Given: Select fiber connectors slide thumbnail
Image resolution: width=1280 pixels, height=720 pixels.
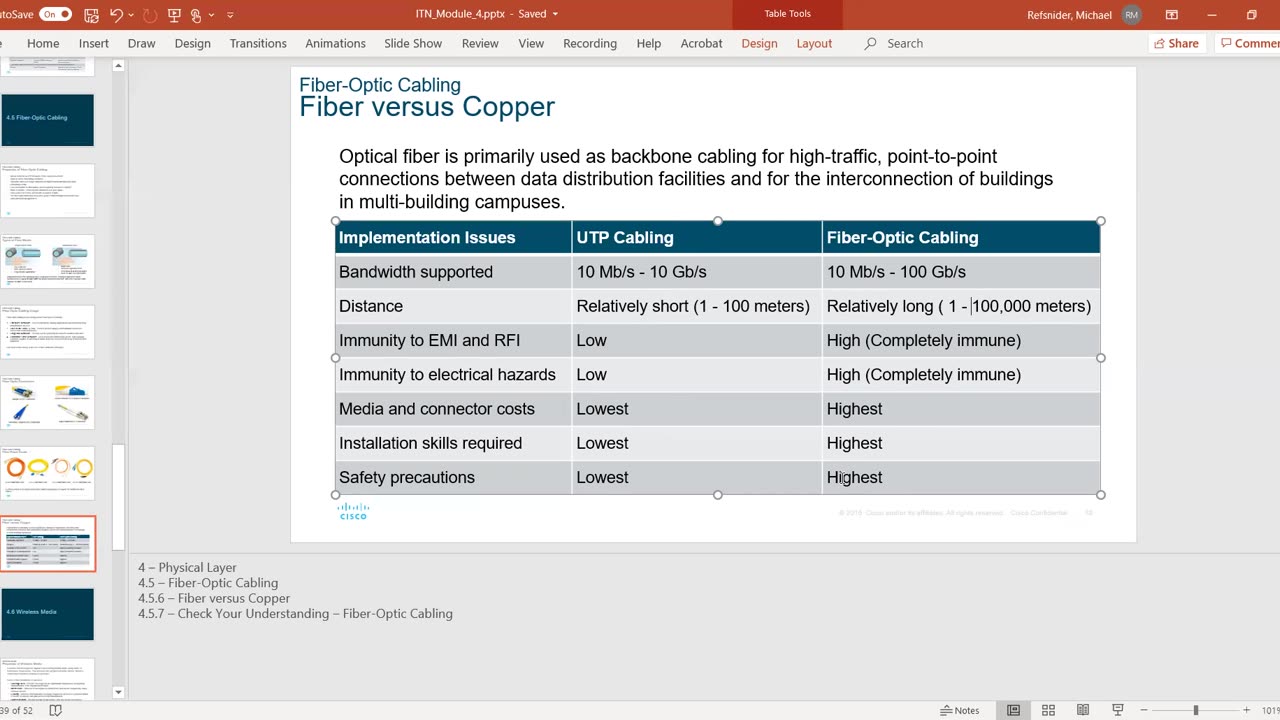Looking at the screenshot, I should point(48,402).
